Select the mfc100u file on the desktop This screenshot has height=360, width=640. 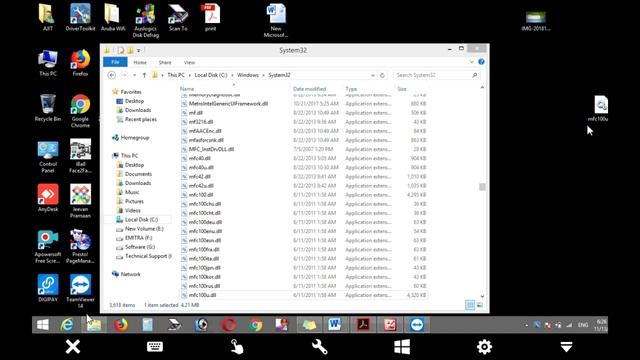[x=599, y=108]
